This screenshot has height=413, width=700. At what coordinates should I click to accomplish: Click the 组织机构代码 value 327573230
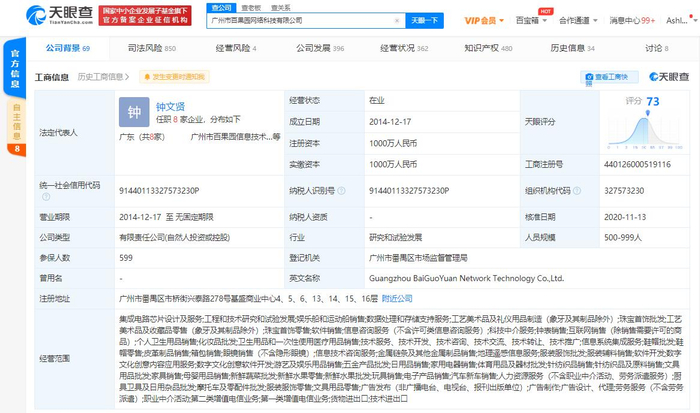[624, 191]
